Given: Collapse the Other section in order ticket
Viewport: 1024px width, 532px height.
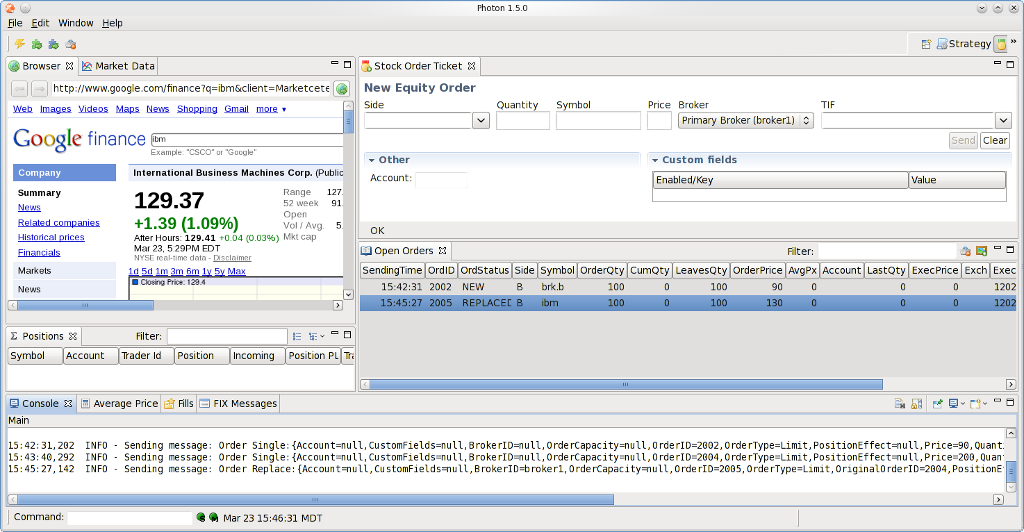Looking at the screenshot, I should (372, 160).
